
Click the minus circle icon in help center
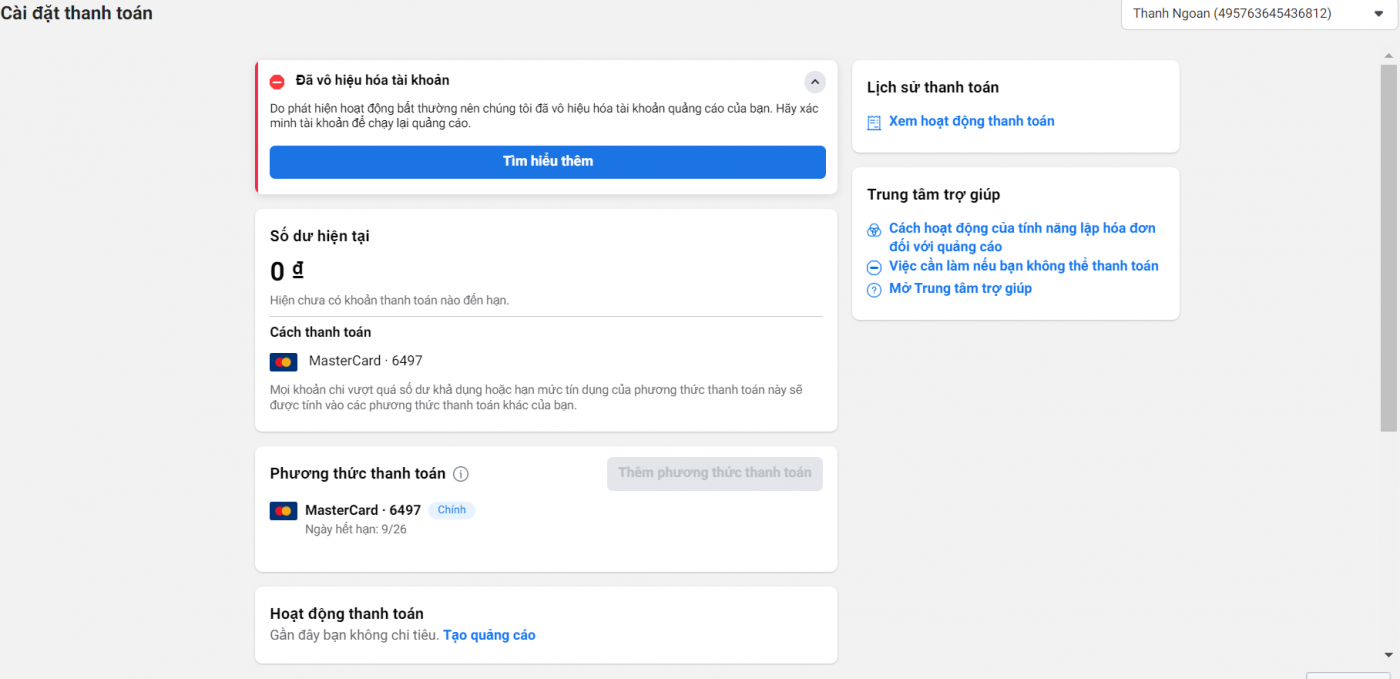[x=874, y=267]
